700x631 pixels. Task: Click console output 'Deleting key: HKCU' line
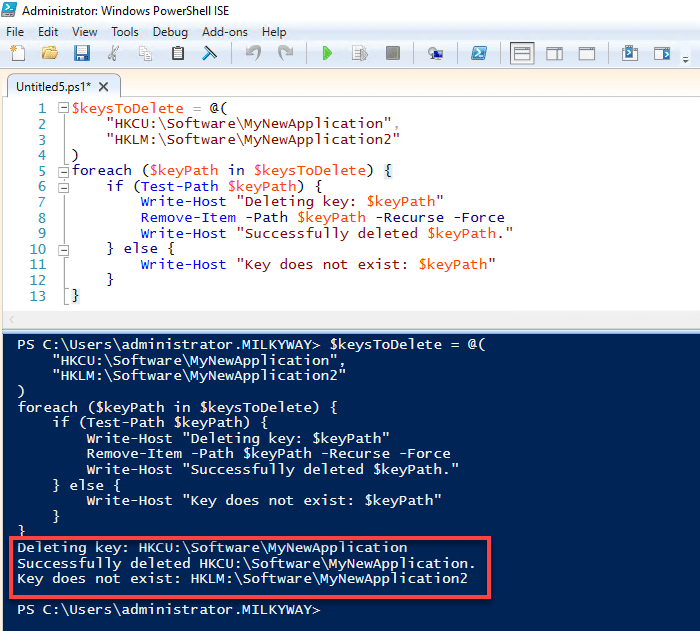click(212, 547)
